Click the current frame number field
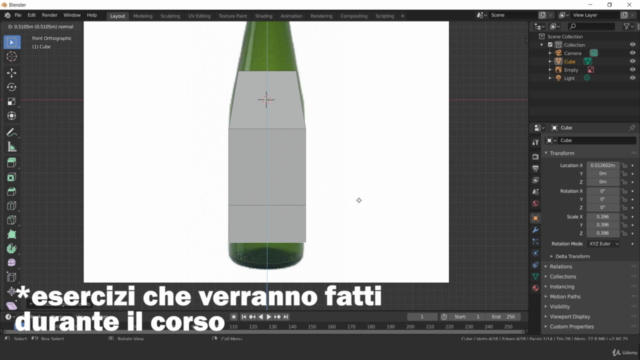Screen dimensions: 640x360 pos(422,317)
